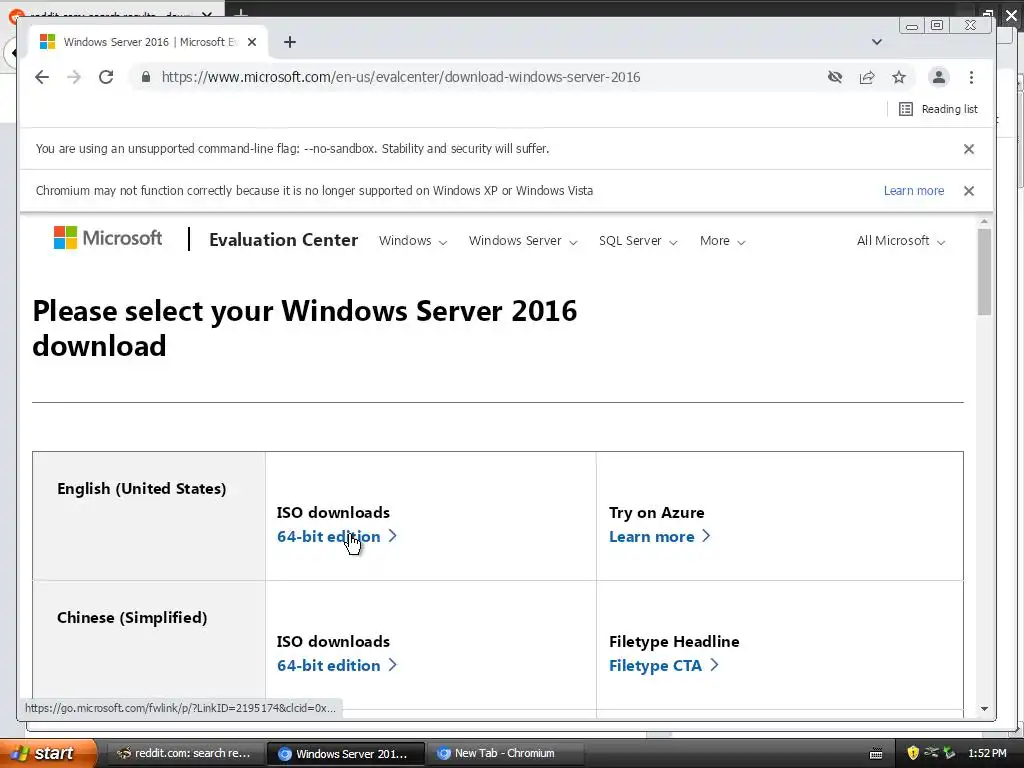Click Learn more in Chromium warning bar
The image size is (1024, 768).
point(914,191)
